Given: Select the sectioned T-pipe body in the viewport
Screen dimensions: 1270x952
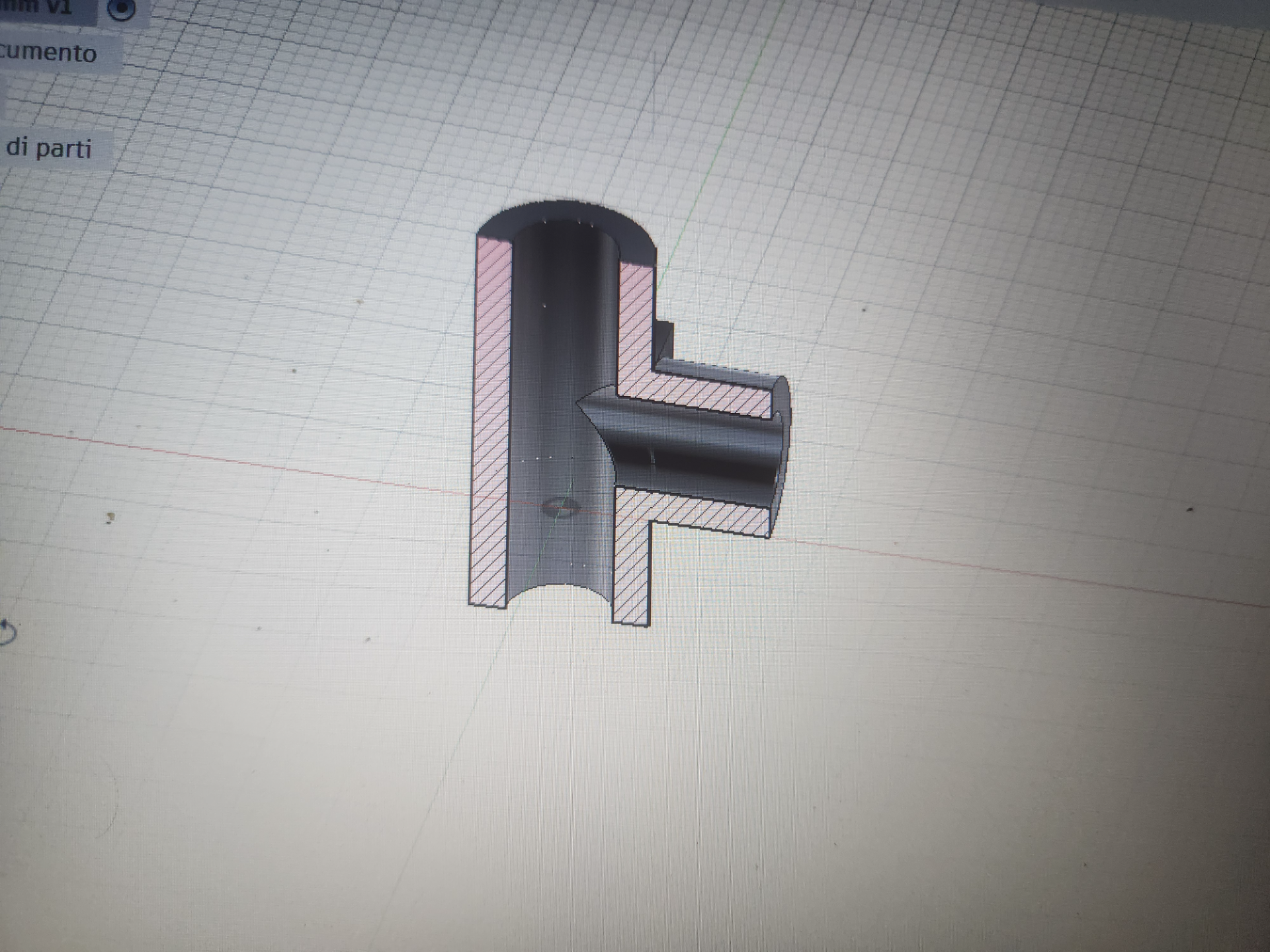Looking at the screenshot, I should (x=628, y=414).
